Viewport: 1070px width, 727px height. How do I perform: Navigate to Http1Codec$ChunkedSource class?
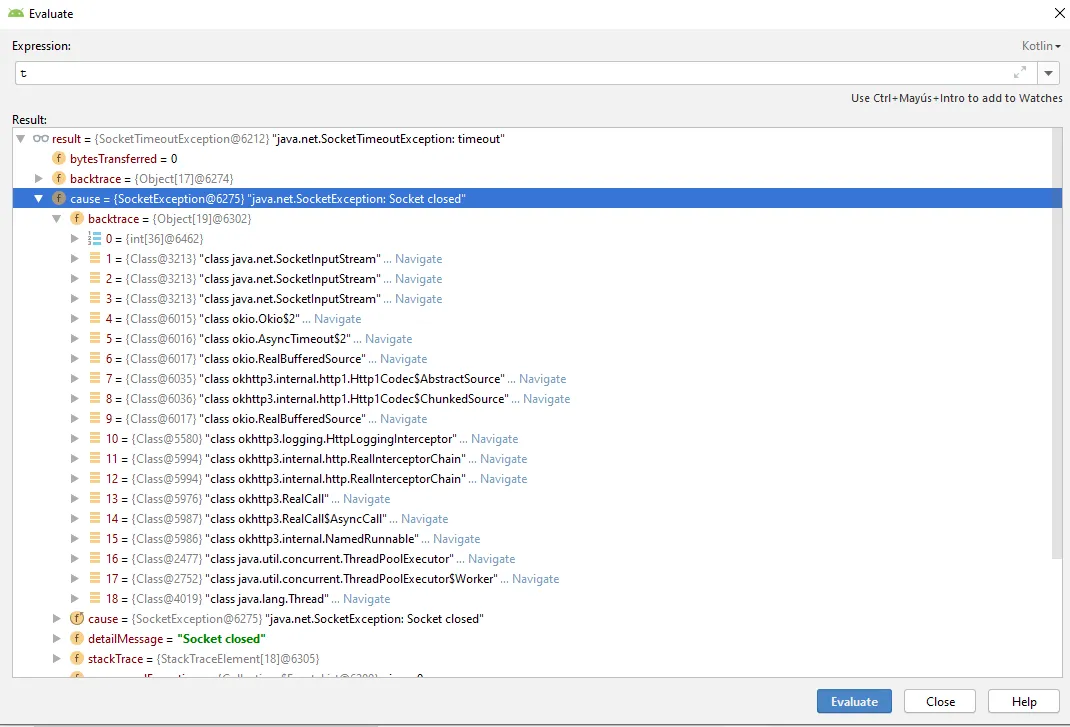coord(547,399)
